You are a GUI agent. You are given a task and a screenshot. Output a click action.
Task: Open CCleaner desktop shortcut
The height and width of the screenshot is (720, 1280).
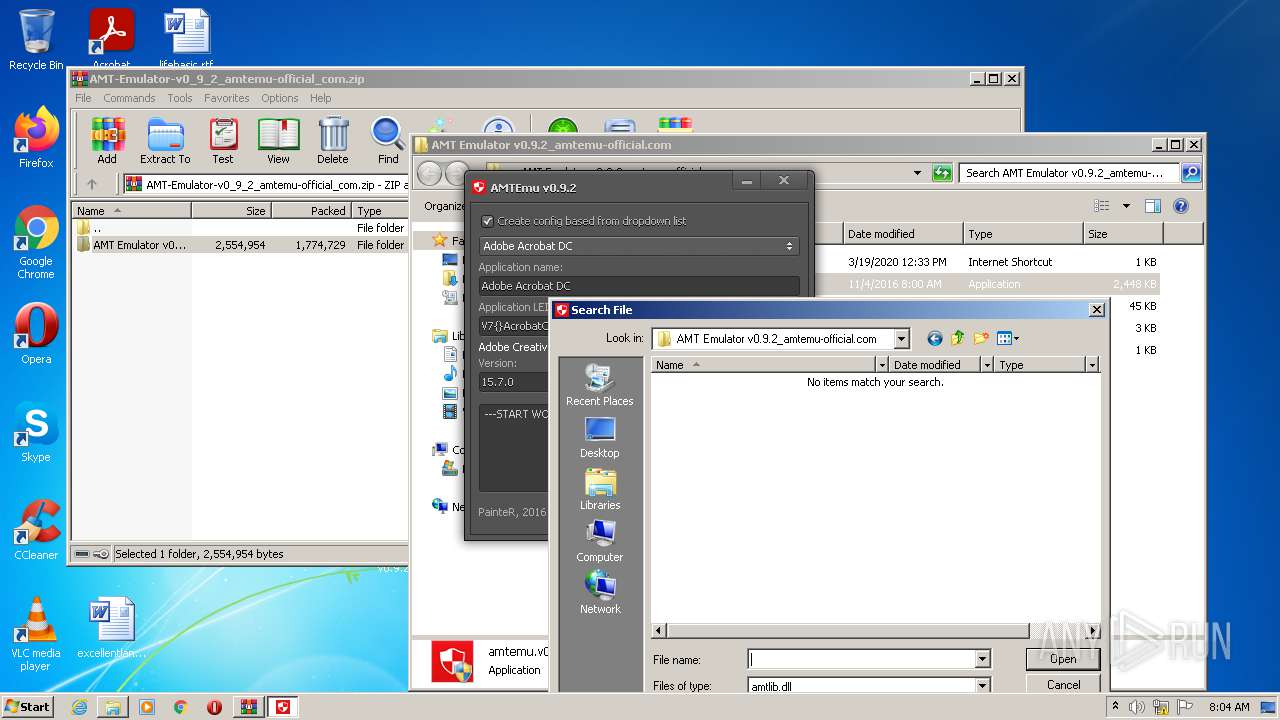(36, 530)
